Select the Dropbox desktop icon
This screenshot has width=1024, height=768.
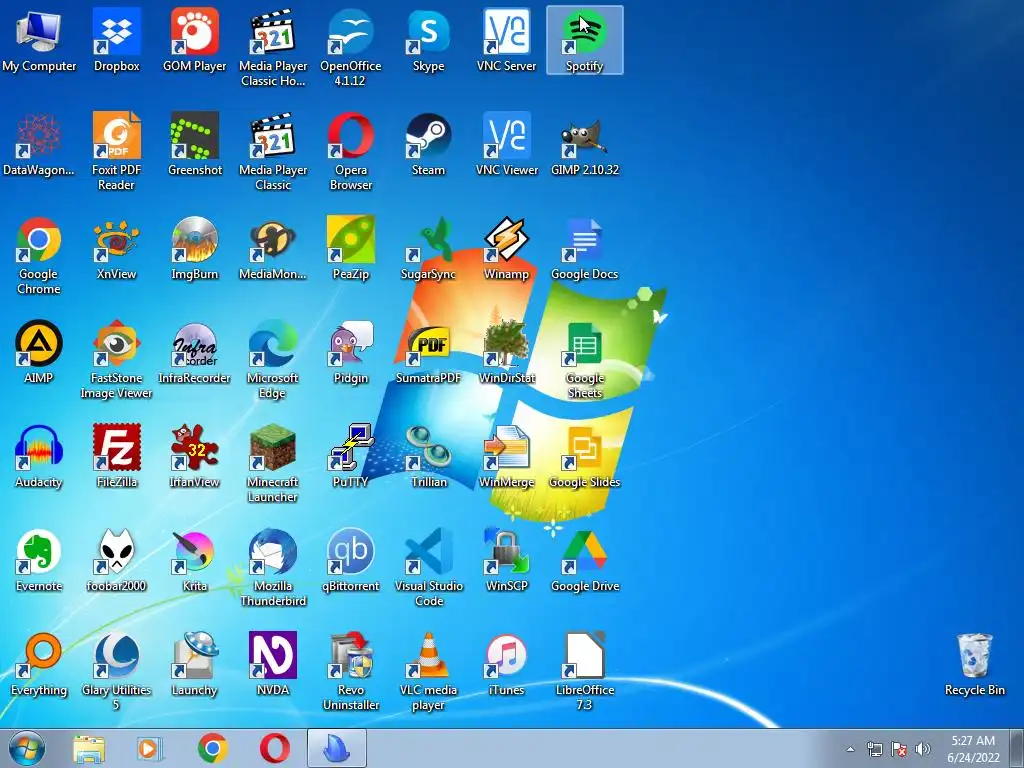116,40
